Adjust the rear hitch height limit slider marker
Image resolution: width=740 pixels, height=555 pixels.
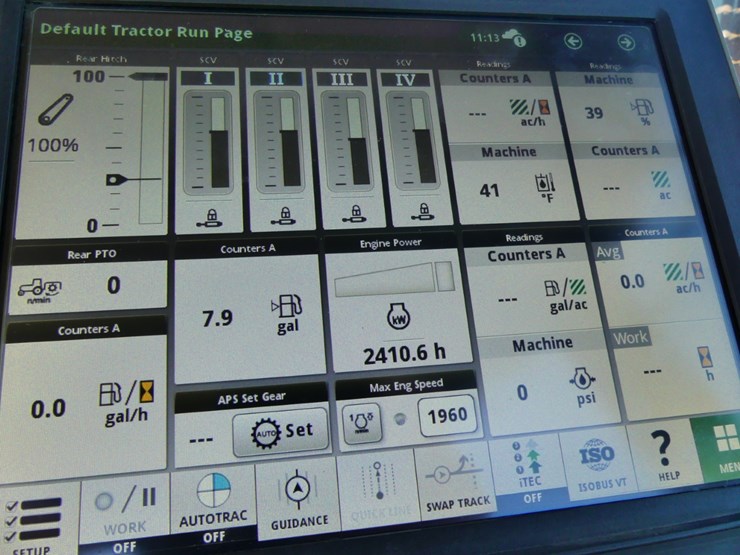click(x=147, y=76)
